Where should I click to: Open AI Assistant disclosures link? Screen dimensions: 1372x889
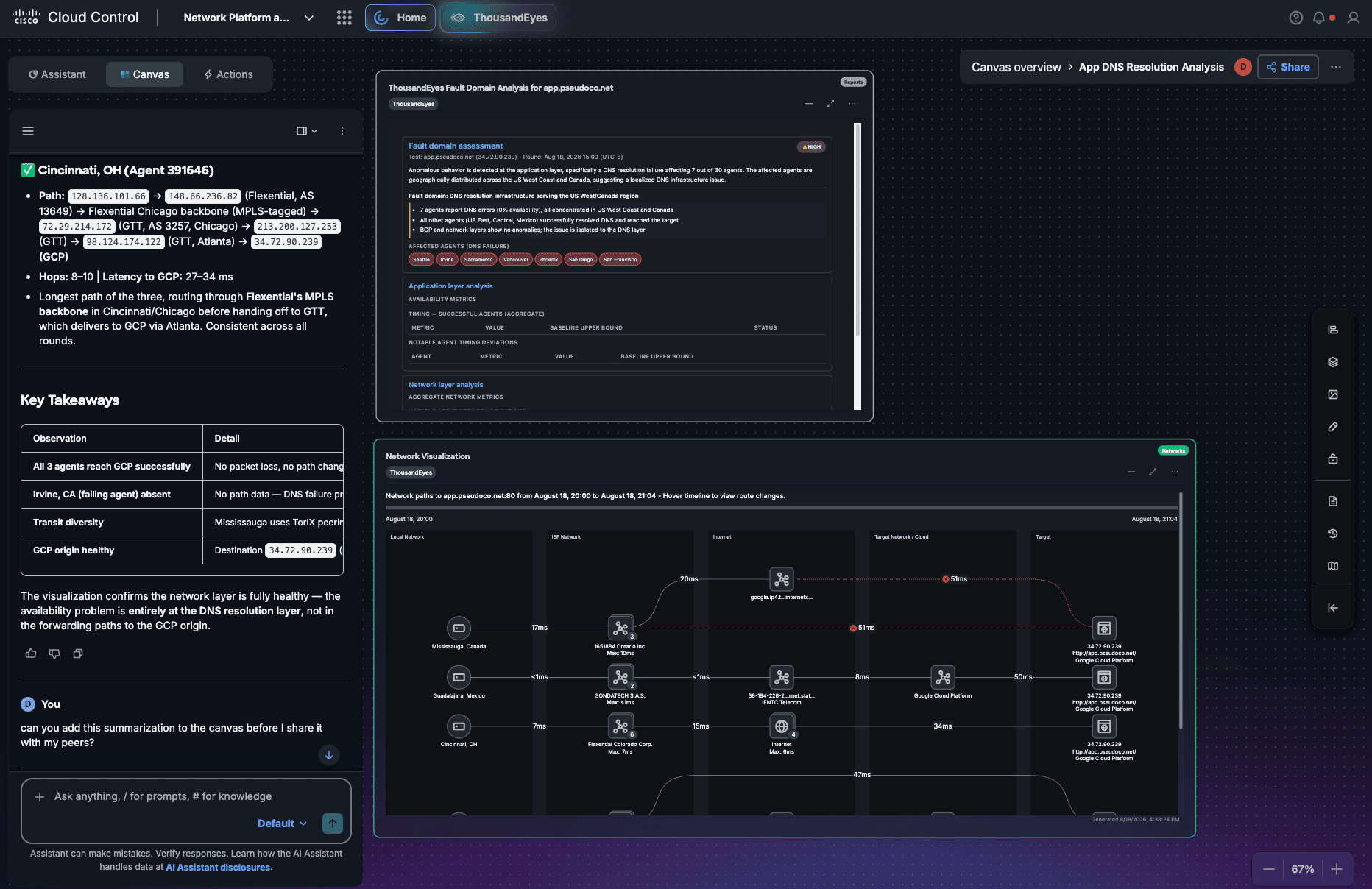pos(218,868)
